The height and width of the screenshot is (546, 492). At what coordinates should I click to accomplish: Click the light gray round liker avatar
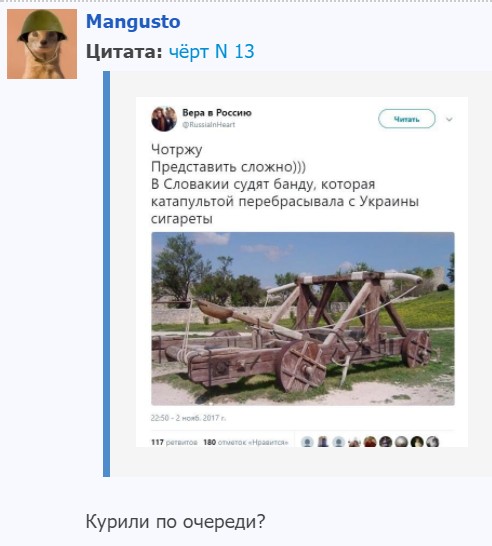tap(401, 442)
